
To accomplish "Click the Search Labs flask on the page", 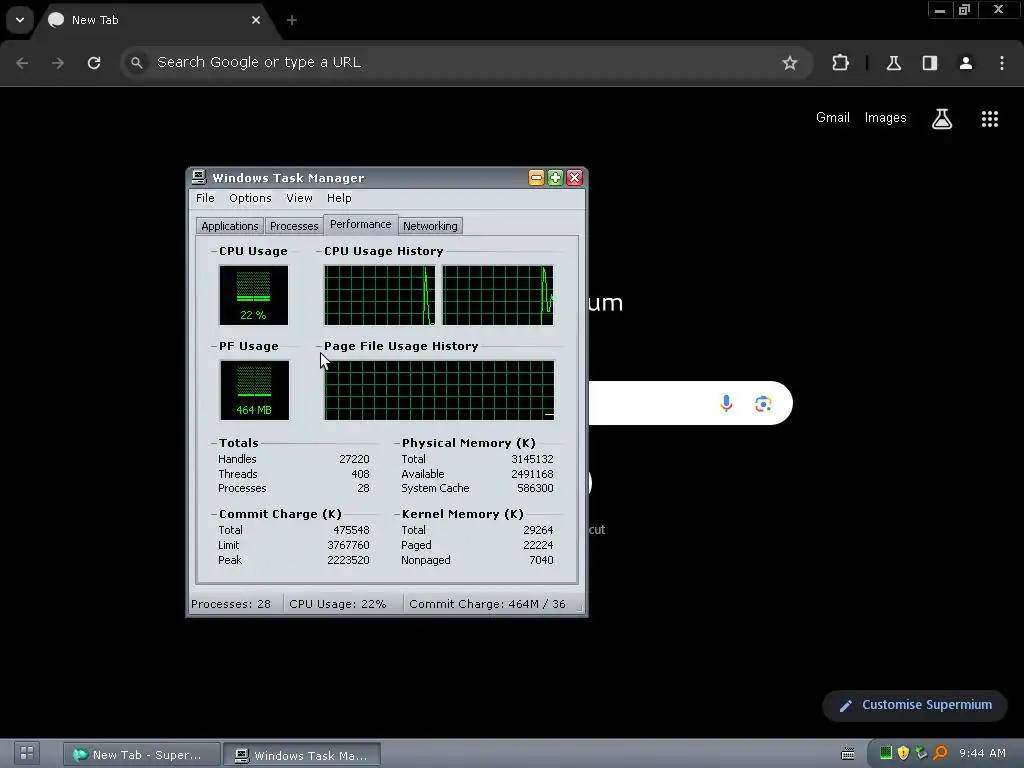I will (x=942, y=118).
